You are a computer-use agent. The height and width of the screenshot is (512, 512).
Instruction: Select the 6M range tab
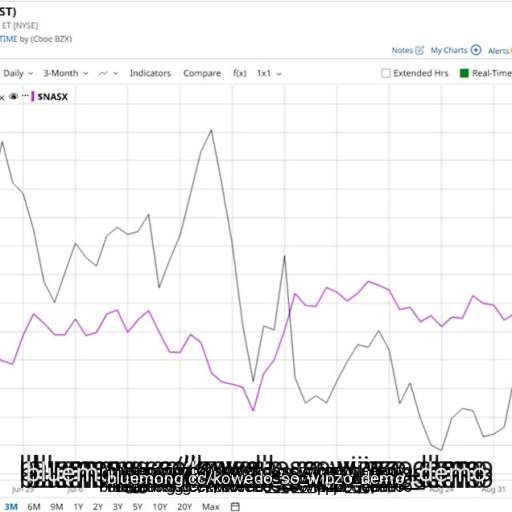[x=34, y=507]
